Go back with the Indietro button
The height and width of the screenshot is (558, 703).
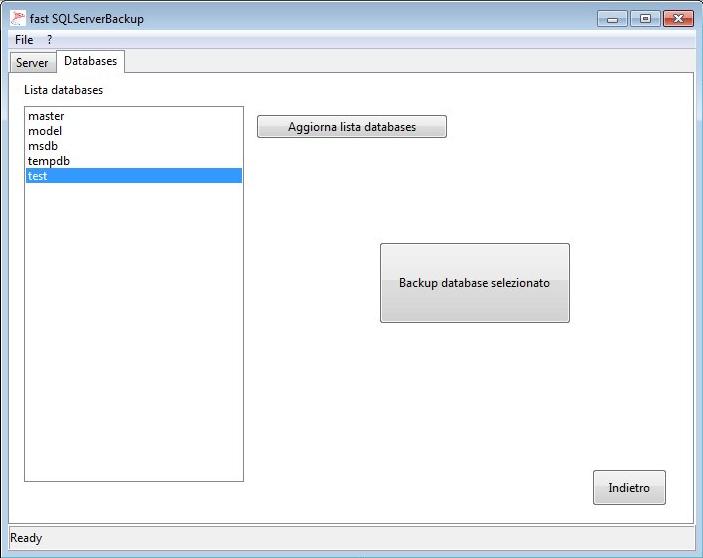click(629, 488)
